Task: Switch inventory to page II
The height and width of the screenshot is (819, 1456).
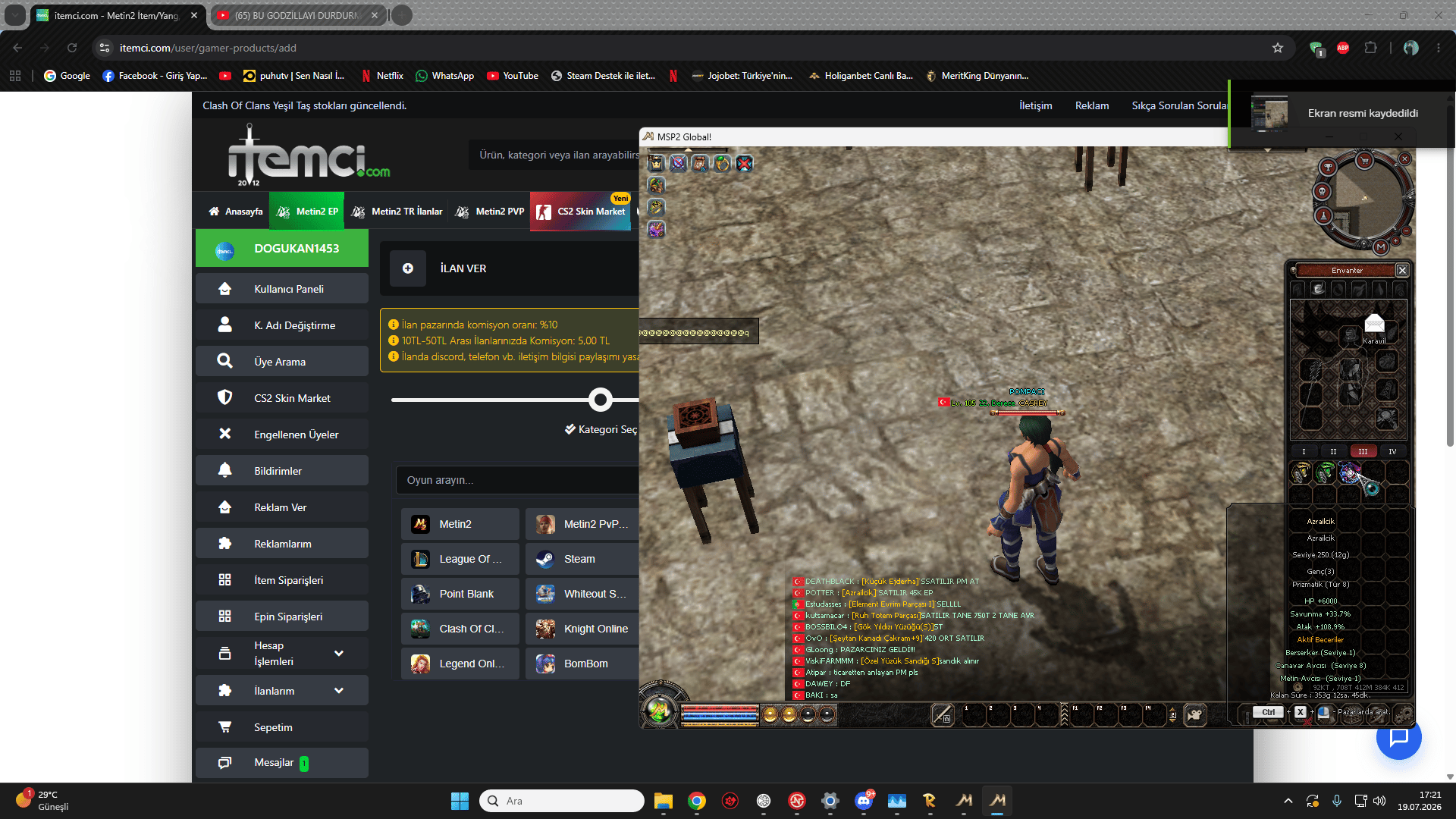Action: pyautogui.click(x=1334, y=451)
